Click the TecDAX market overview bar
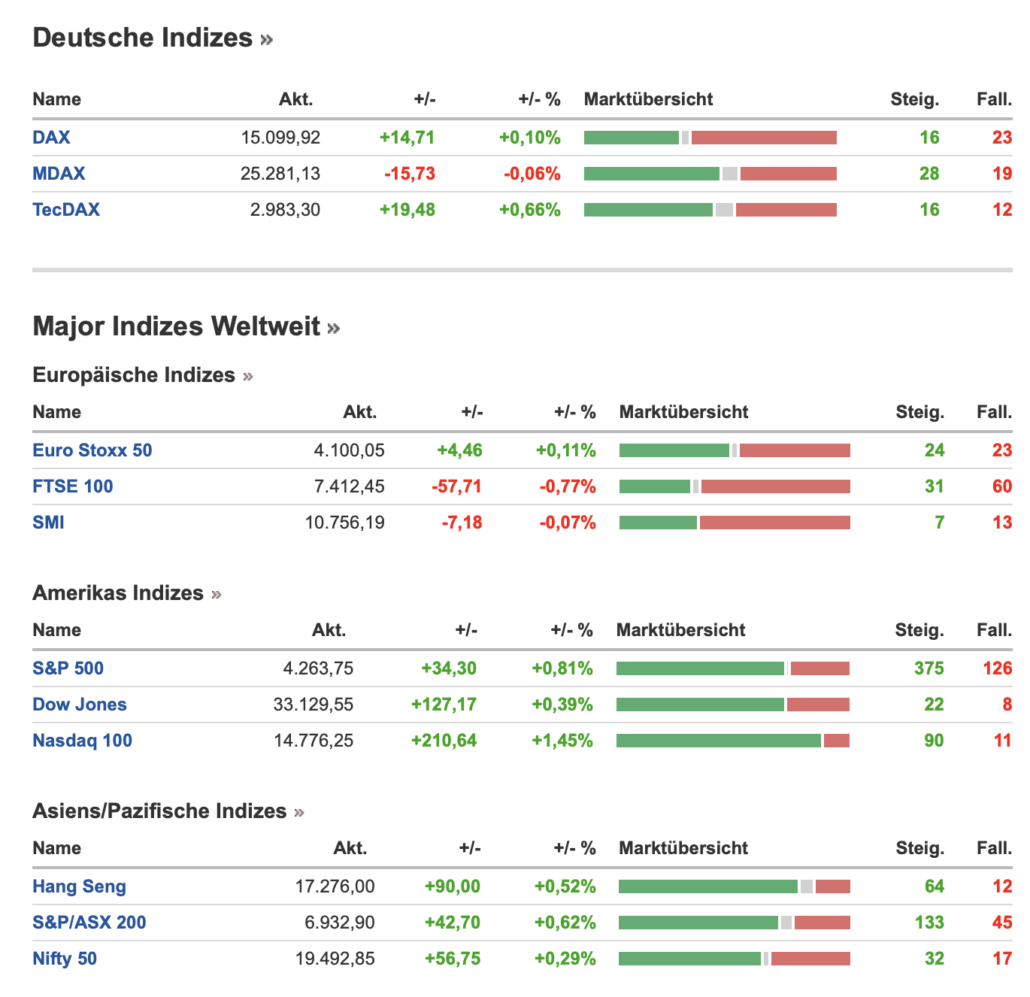1030x997 pixels. [x=710, y=210]
